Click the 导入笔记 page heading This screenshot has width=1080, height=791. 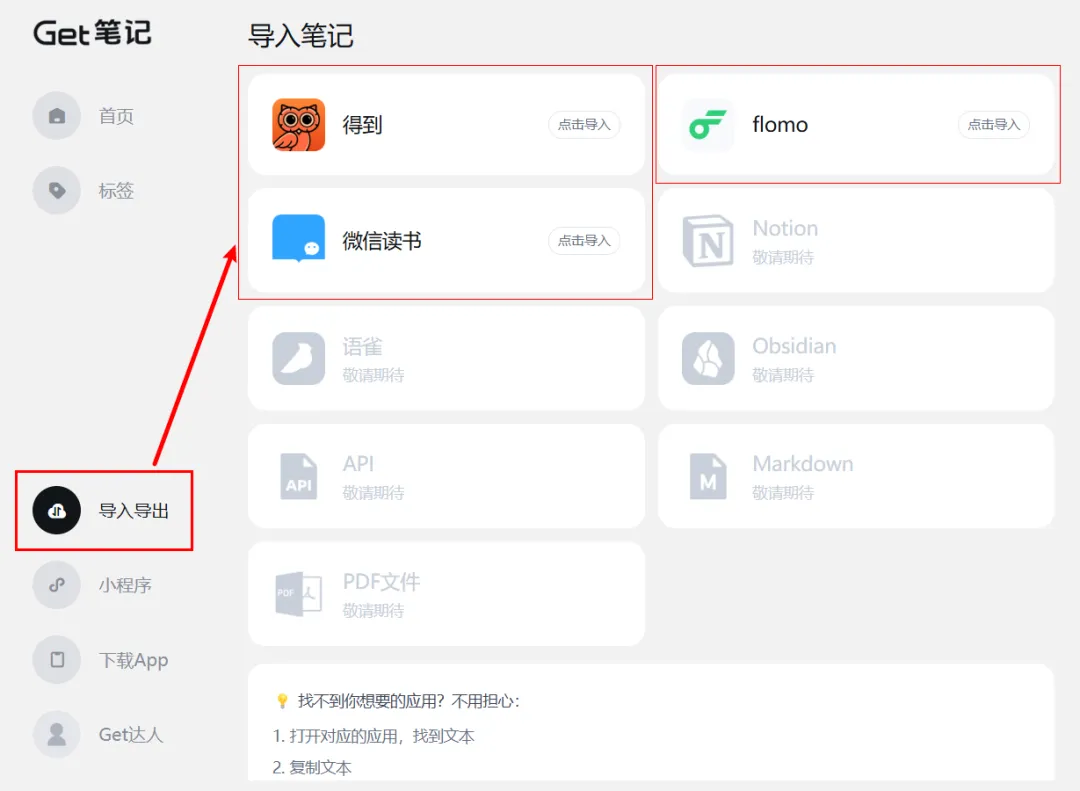[300, 37]
